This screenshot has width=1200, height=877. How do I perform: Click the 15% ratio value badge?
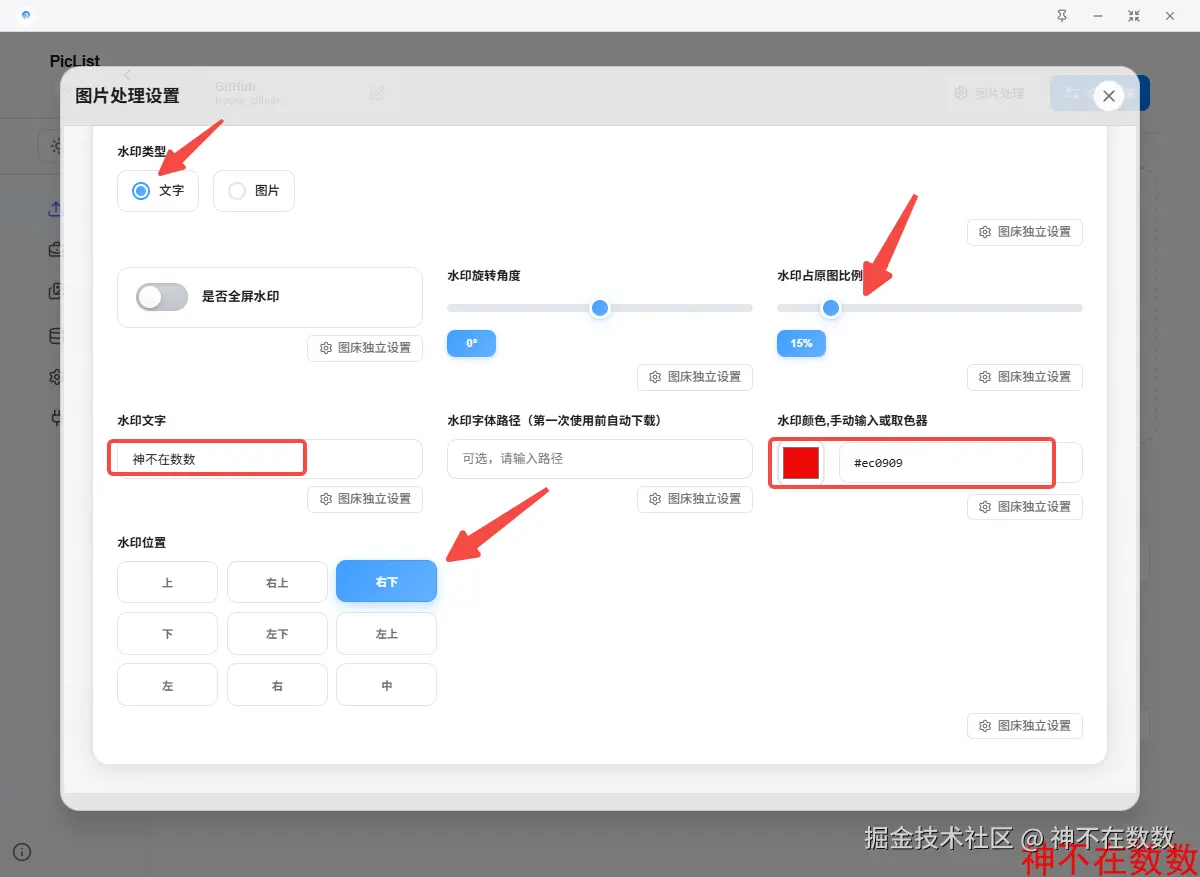click(801, 343)
